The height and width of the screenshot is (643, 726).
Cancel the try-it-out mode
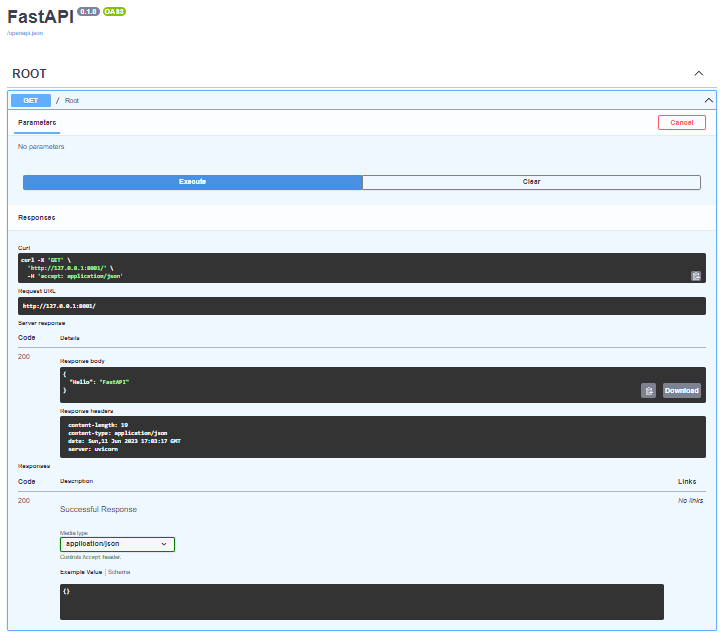click(682, 123)
